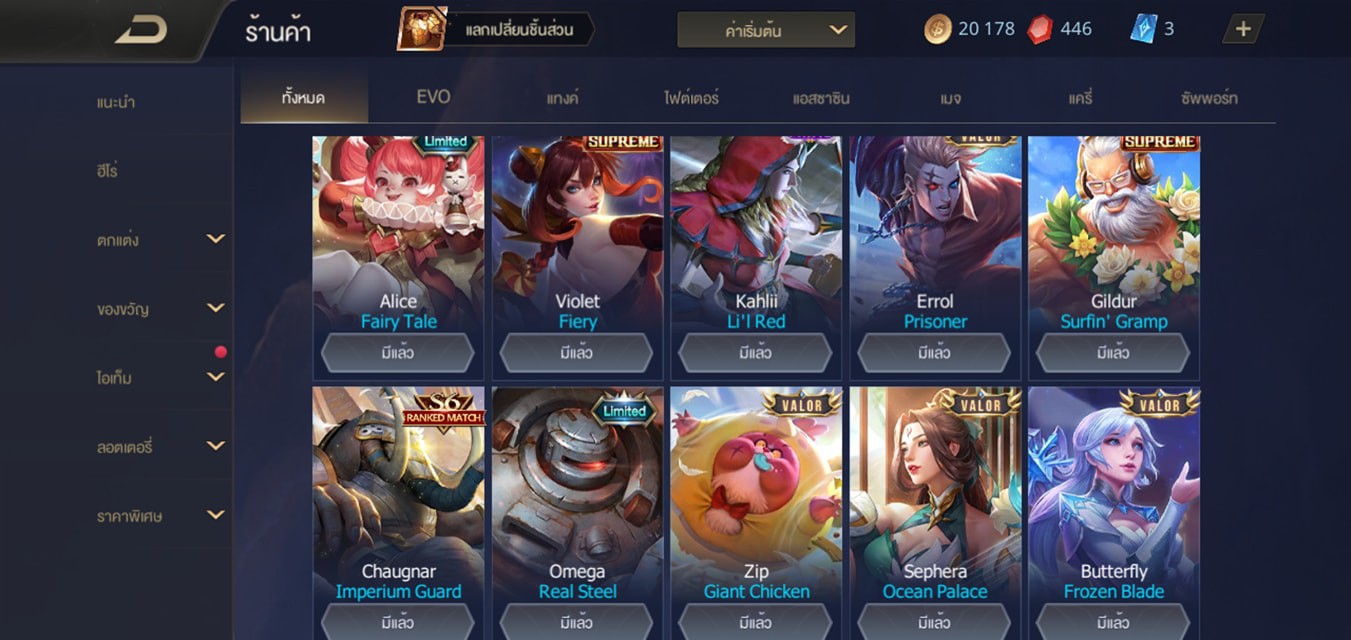
Task: Open the treasure chest fragment exchange icon
Action: click(x=422, y=29)
